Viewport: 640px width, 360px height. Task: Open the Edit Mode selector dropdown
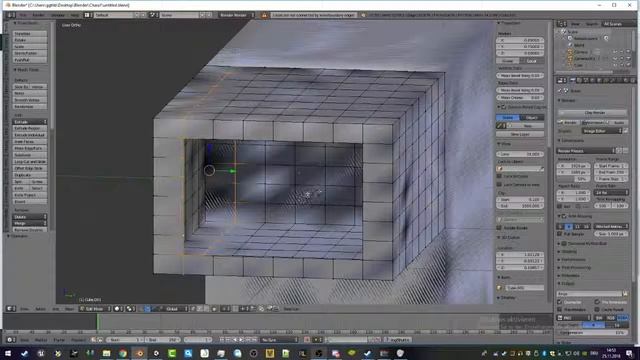95,309
